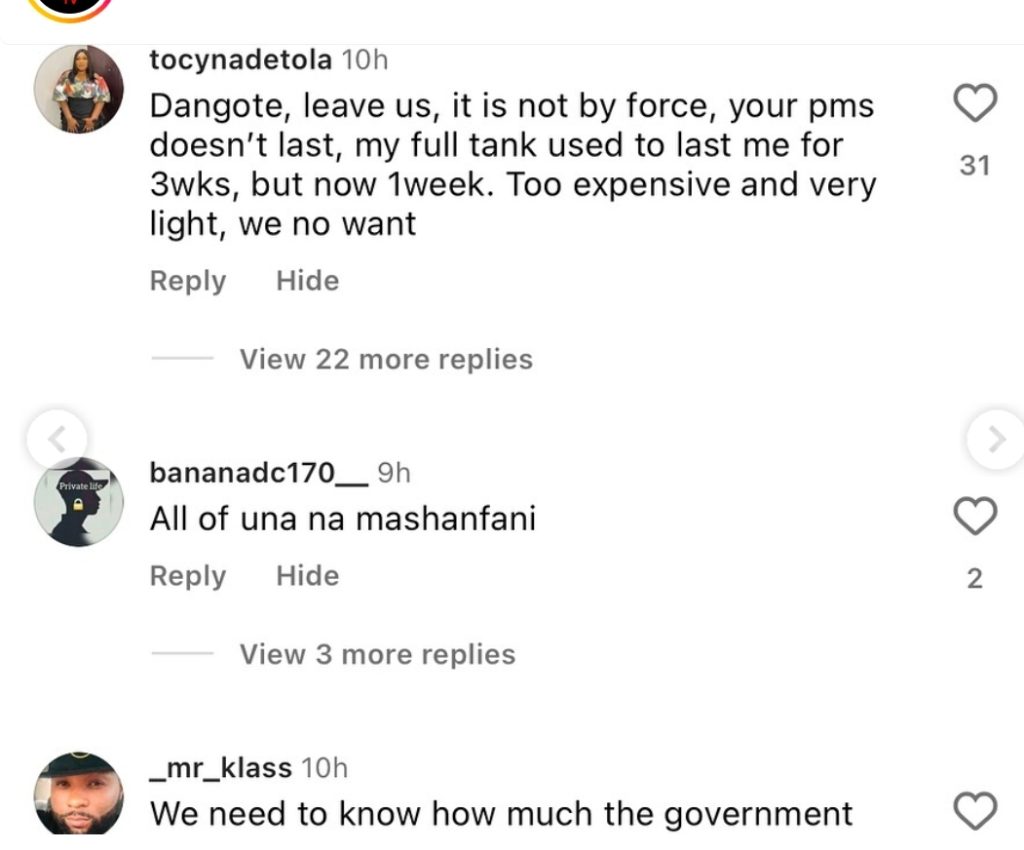Expand View 3 more replies

click(x=377, y=654)
